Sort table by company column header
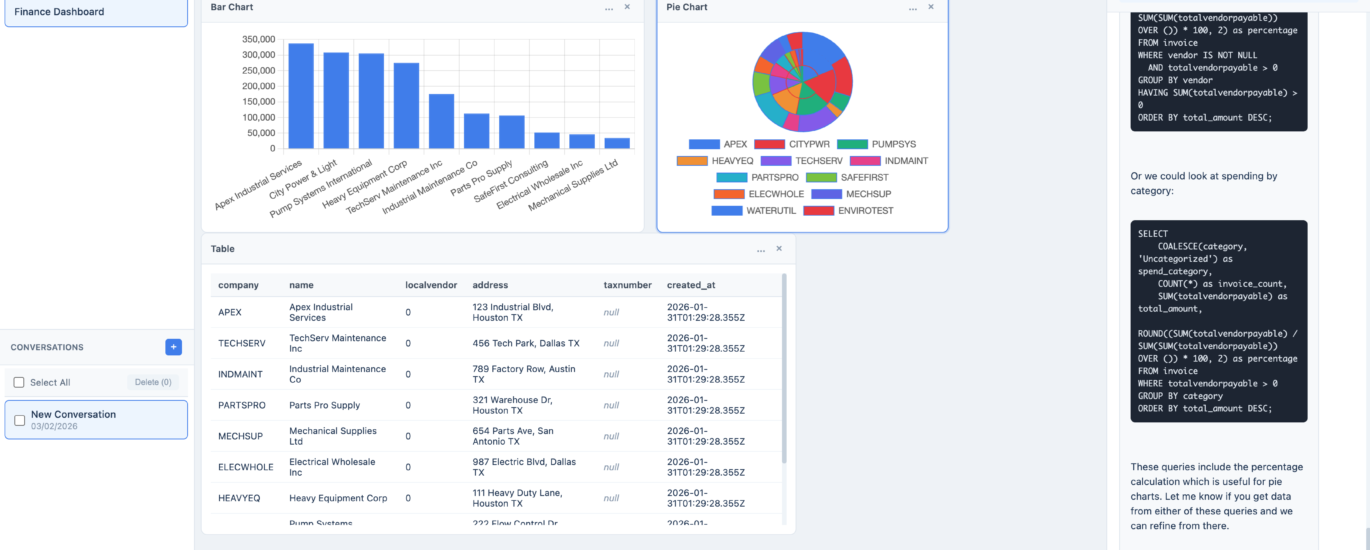This screenshot has height=550, width=1370. (x=238, y=285)
